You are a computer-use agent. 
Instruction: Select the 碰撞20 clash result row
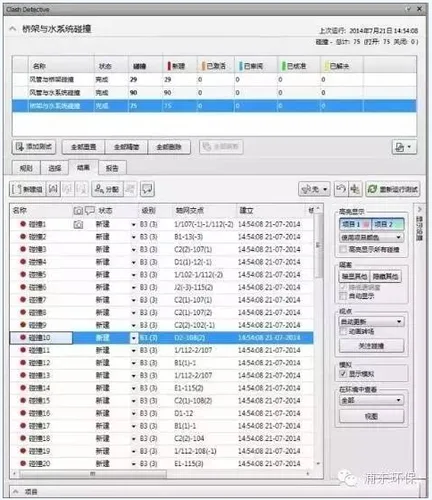(x=162, y=464)
